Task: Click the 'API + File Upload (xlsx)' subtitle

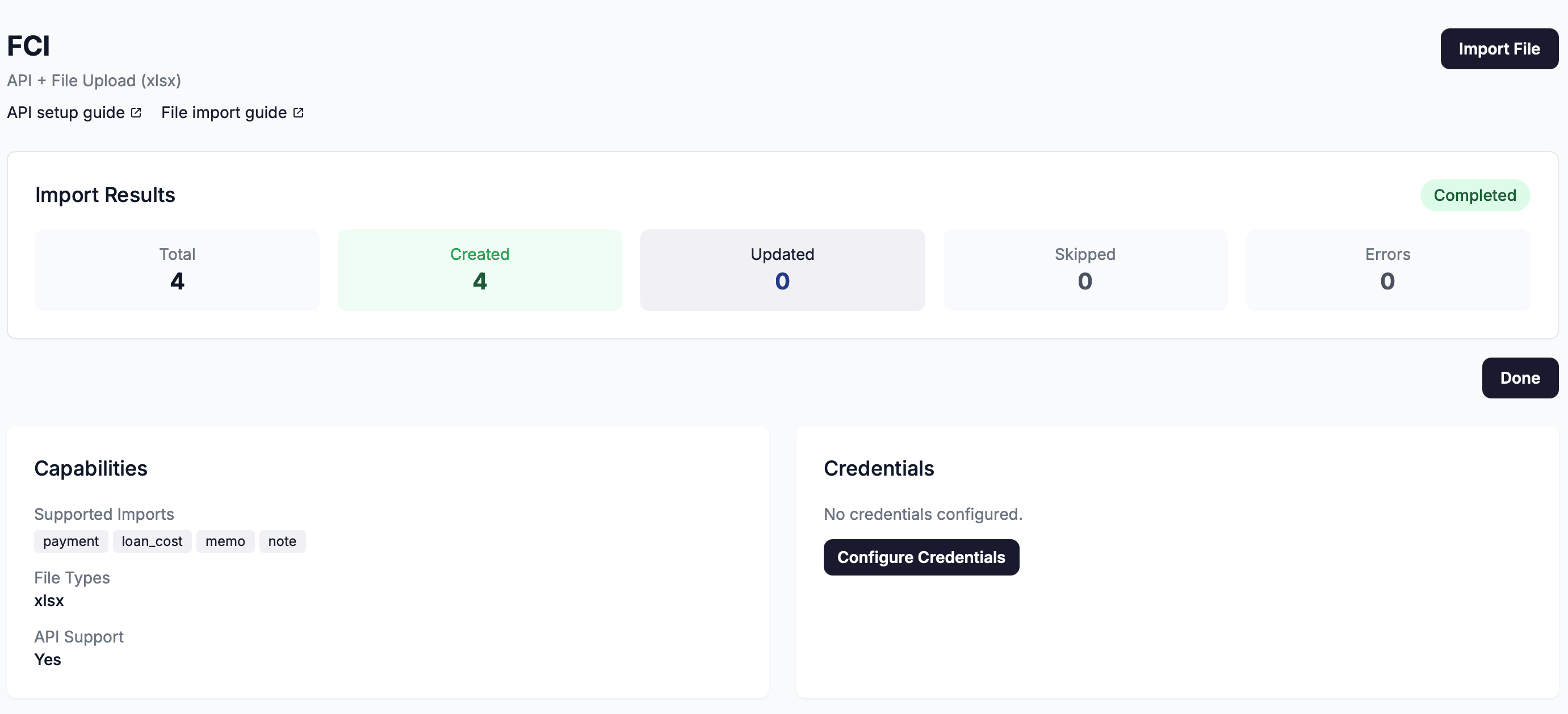Action: click(94, 81)
